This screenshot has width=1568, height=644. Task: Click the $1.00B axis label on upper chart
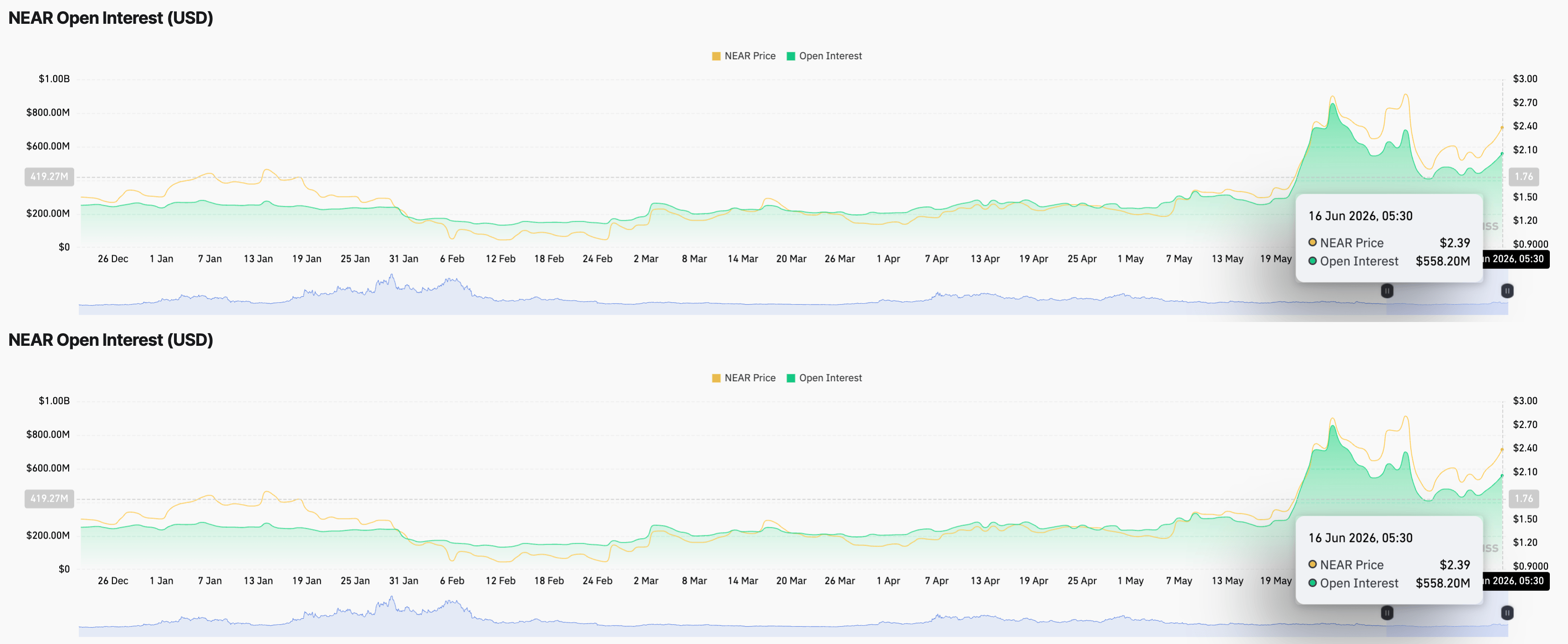(54, 79)
